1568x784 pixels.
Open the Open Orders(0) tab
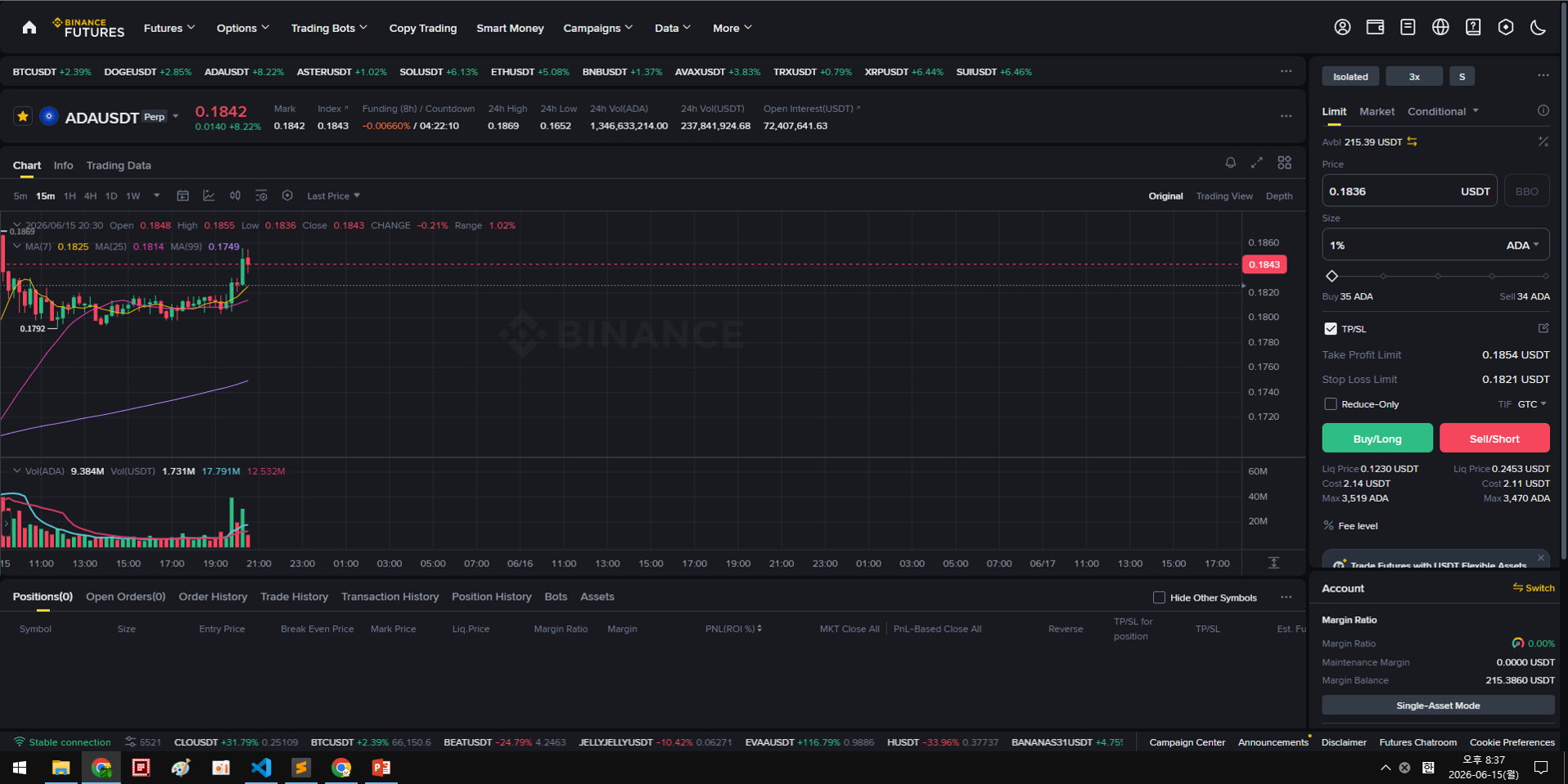(x=125, y=597)
